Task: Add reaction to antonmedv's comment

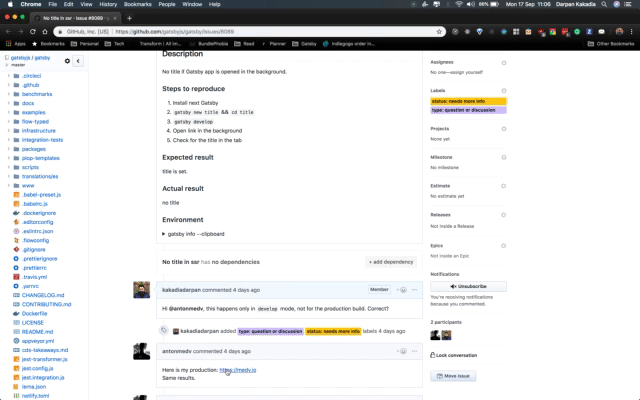Action: point(402,351)
